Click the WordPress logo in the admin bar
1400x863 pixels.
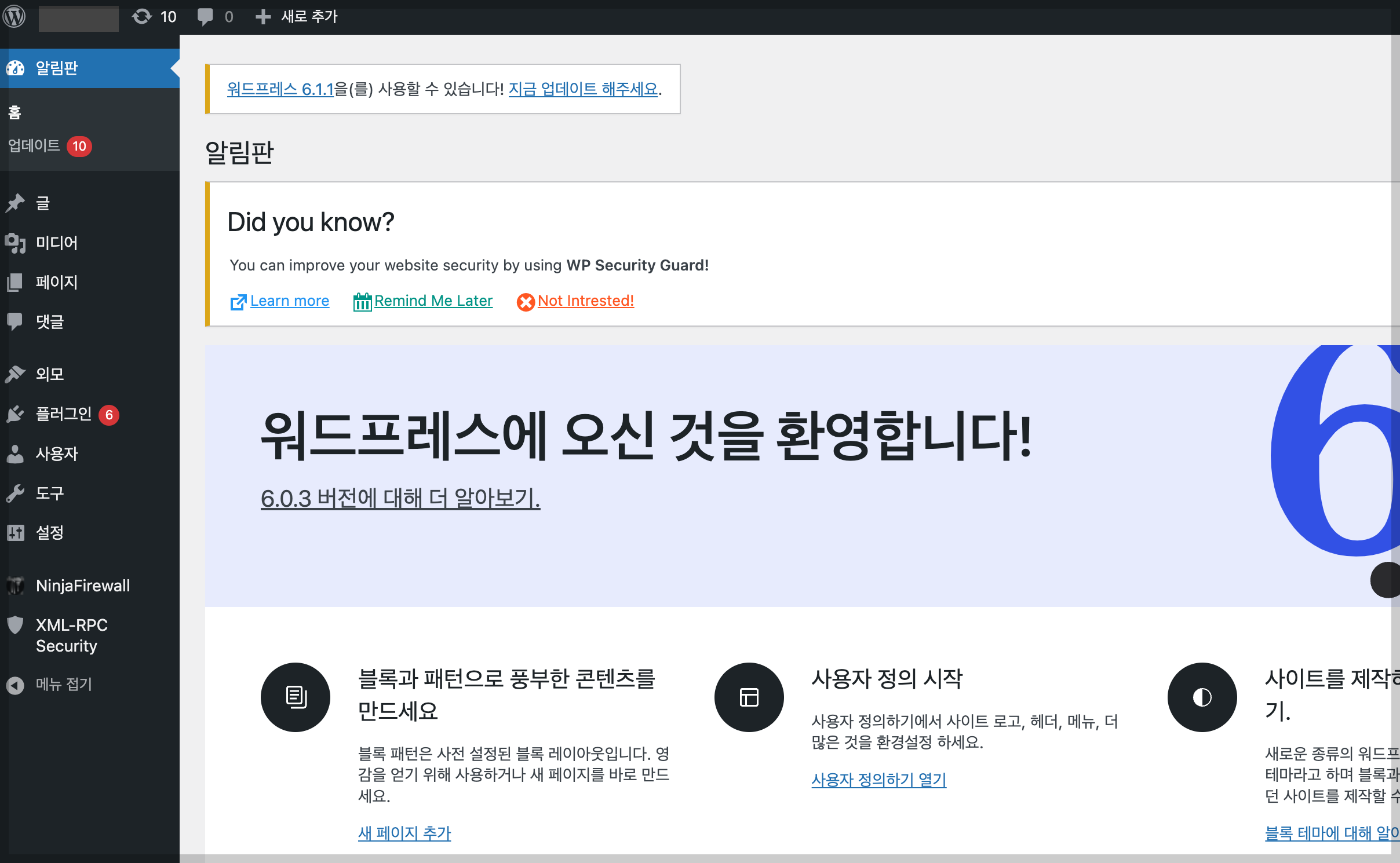click(14, 16)
